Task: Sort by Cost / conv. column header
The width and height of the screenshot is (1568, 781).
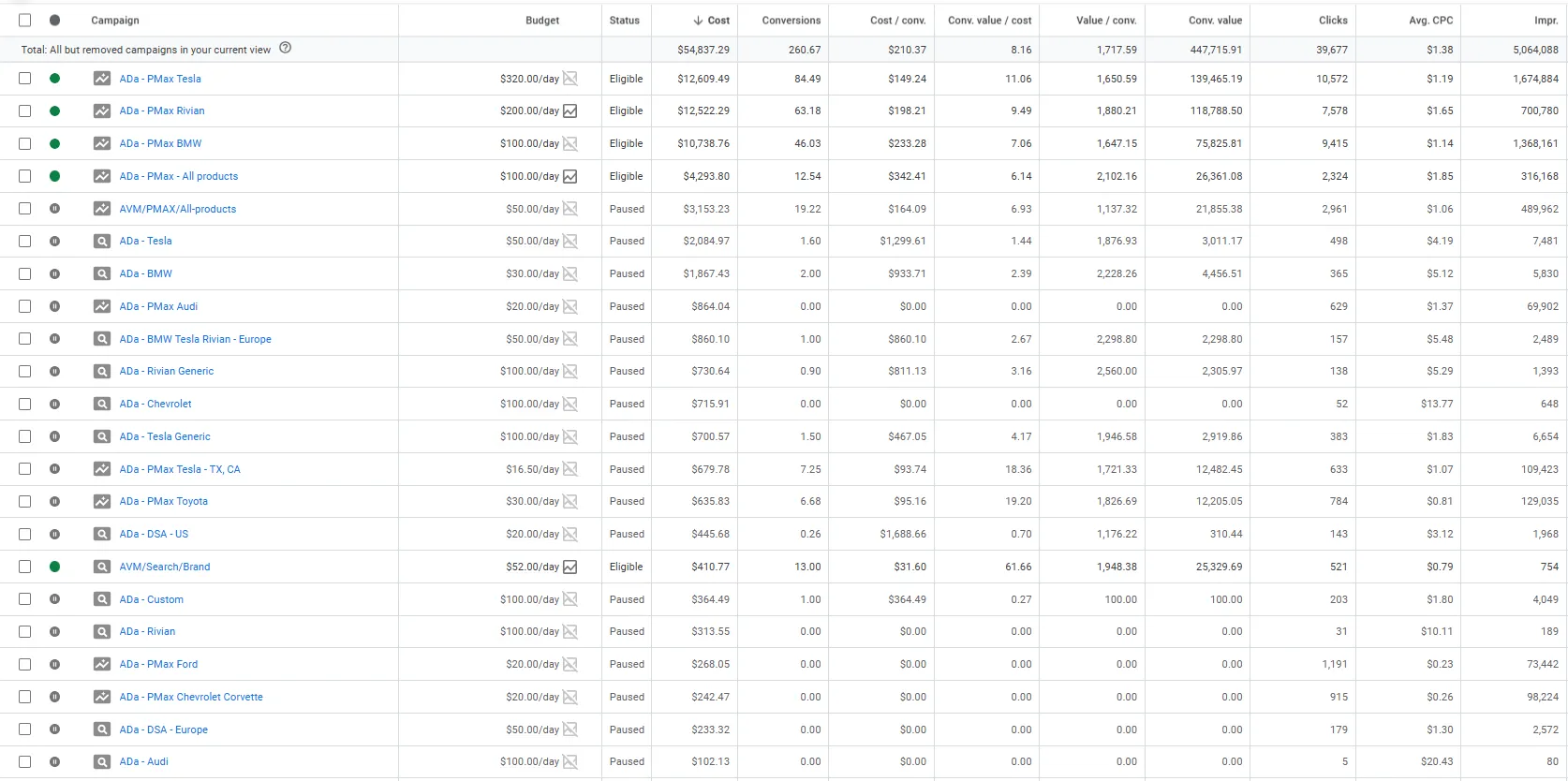Action: [897, 20]
